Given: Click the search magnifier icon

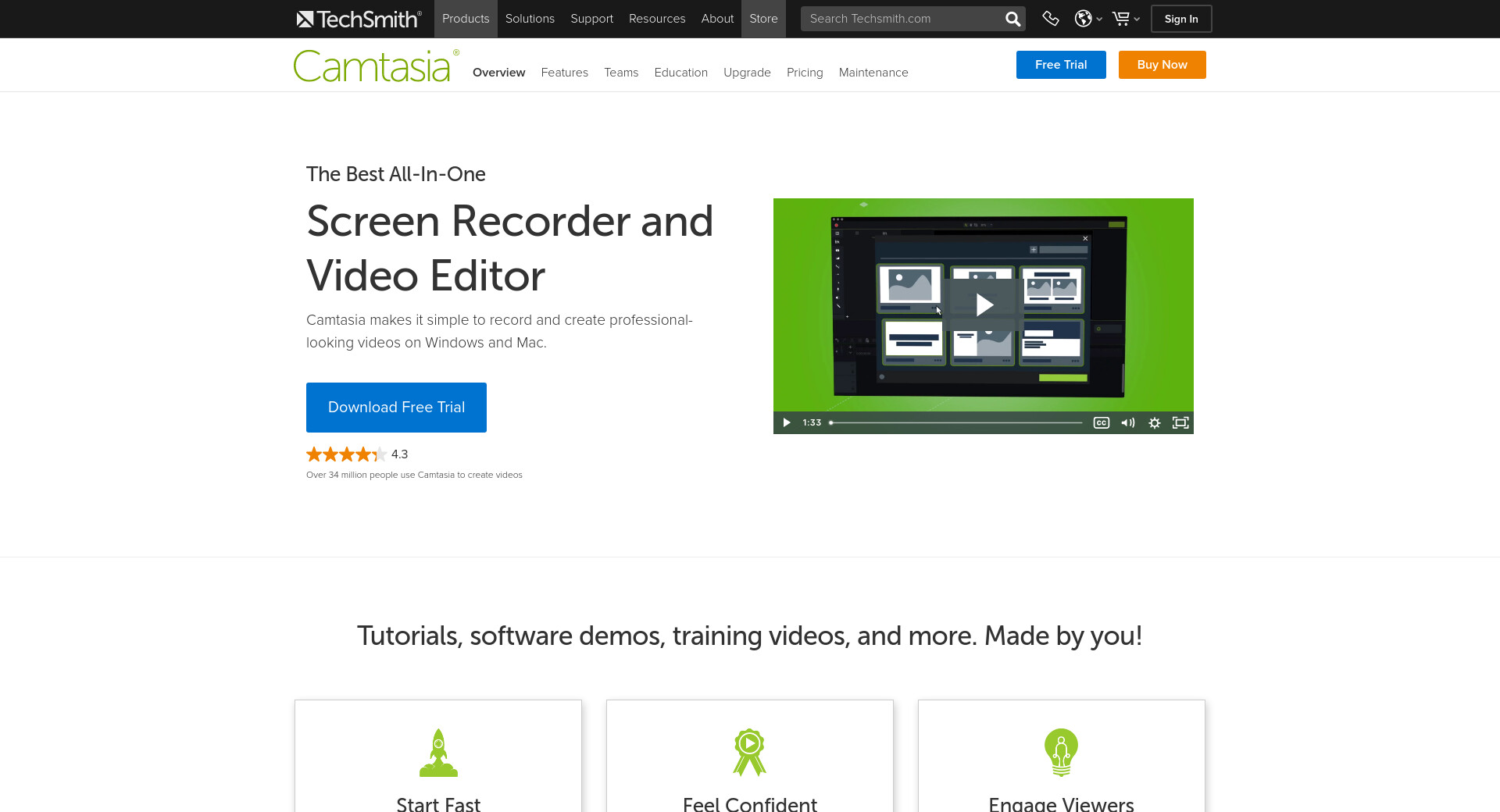Looking at the screenshot, I should point(1012,19).
